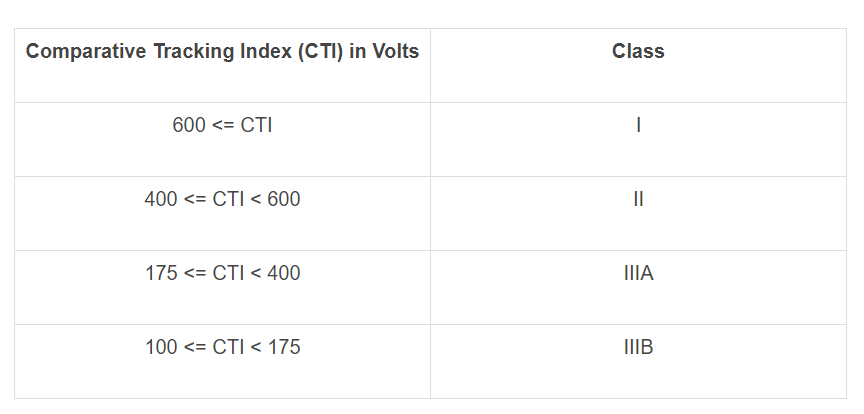Select the "175 <= CTI < 400" cell
The image size is (864, 414).
pos(222,274)
